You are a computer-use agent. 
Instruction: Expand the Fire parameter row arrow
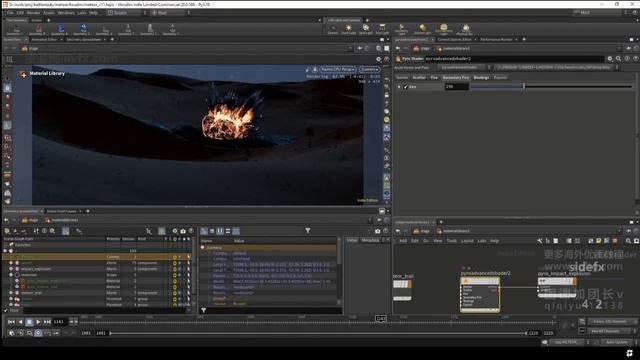(x=399, y=87)
